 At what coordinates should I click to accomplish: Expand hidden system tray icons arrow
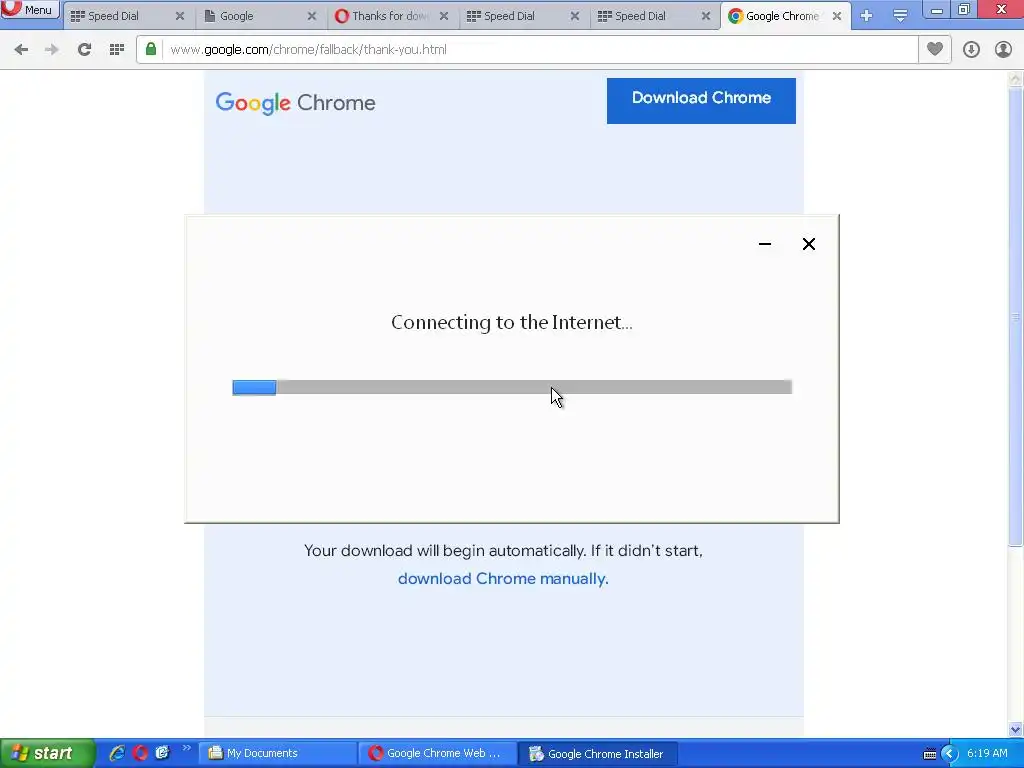950,754
